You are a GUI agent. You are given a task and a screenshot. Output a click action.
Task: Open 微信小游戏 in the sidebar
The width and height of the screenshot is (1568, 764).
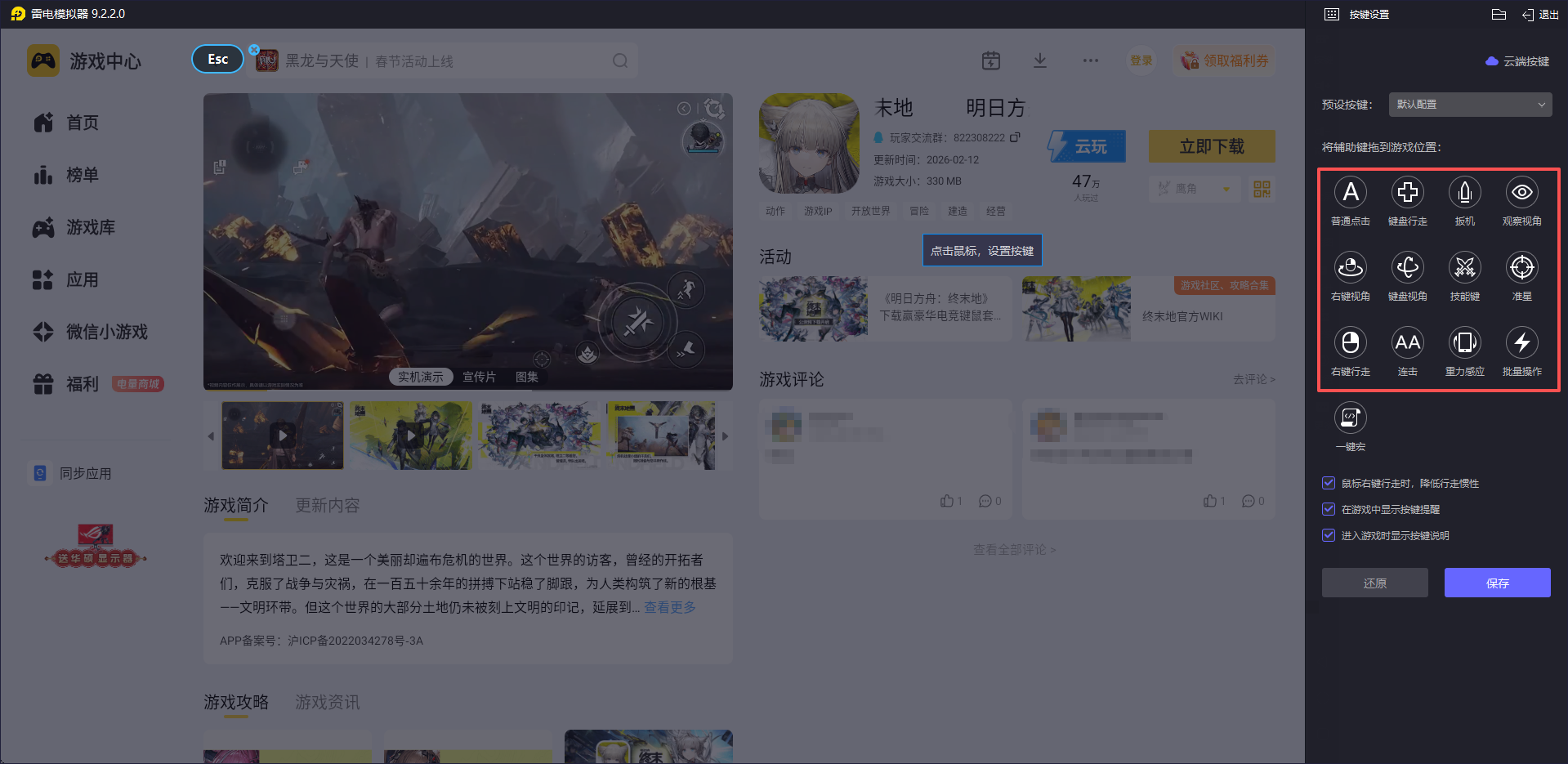point(91,332)
